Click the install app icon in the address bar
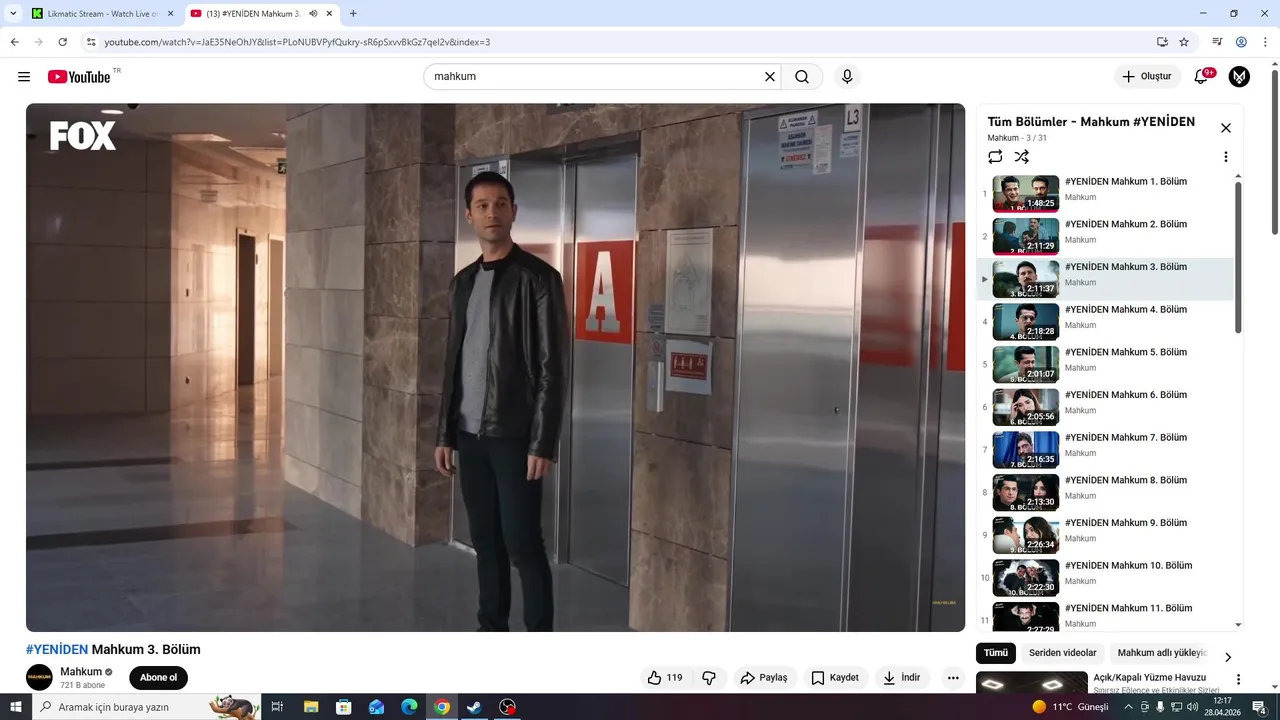The width and height of the screenshot is (1280, 720). pos(1162,42)
